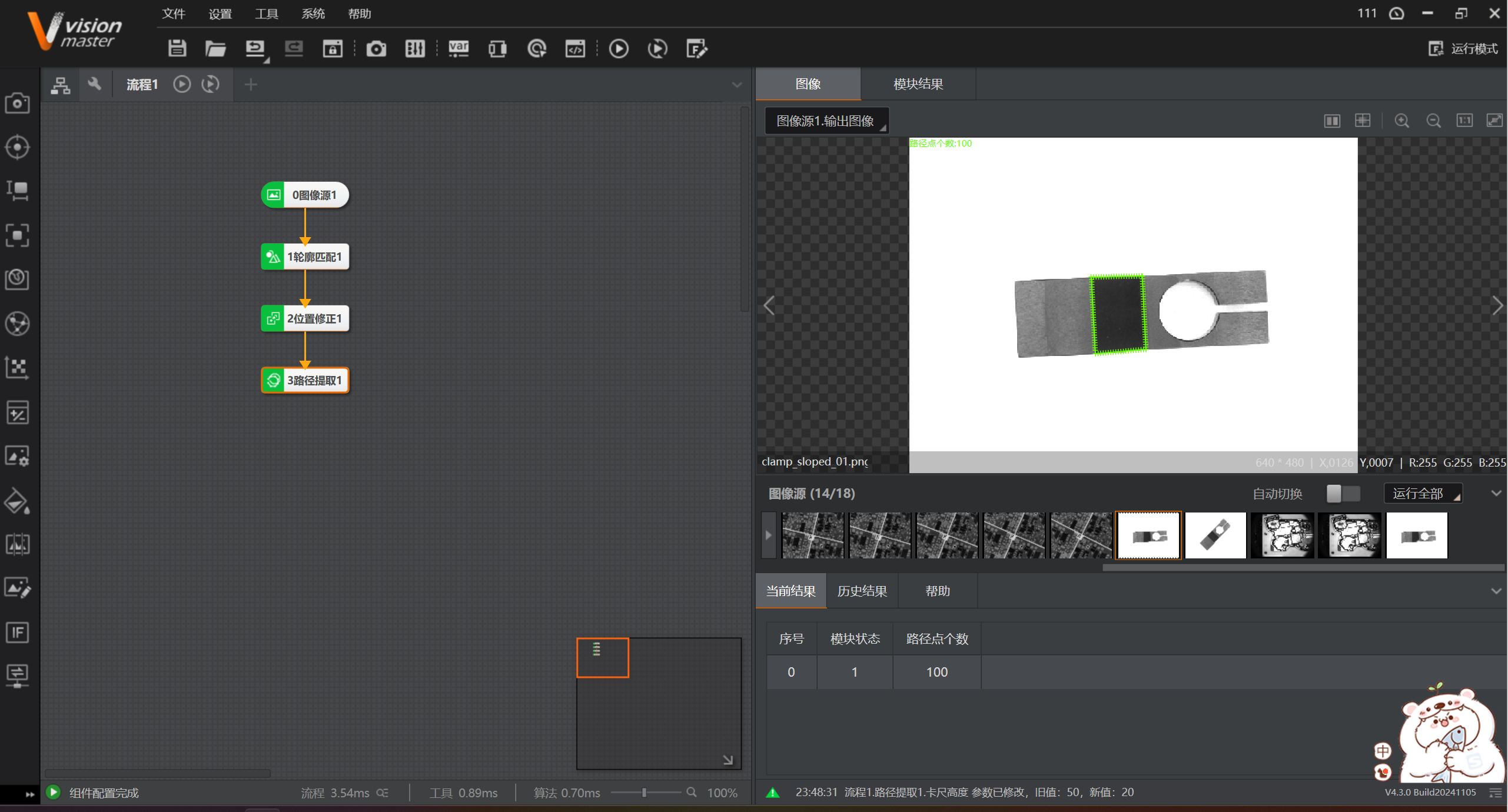Click the zoom-in magnifier above the image
Screen dimensions: 1508x812
click(1401, 121)
